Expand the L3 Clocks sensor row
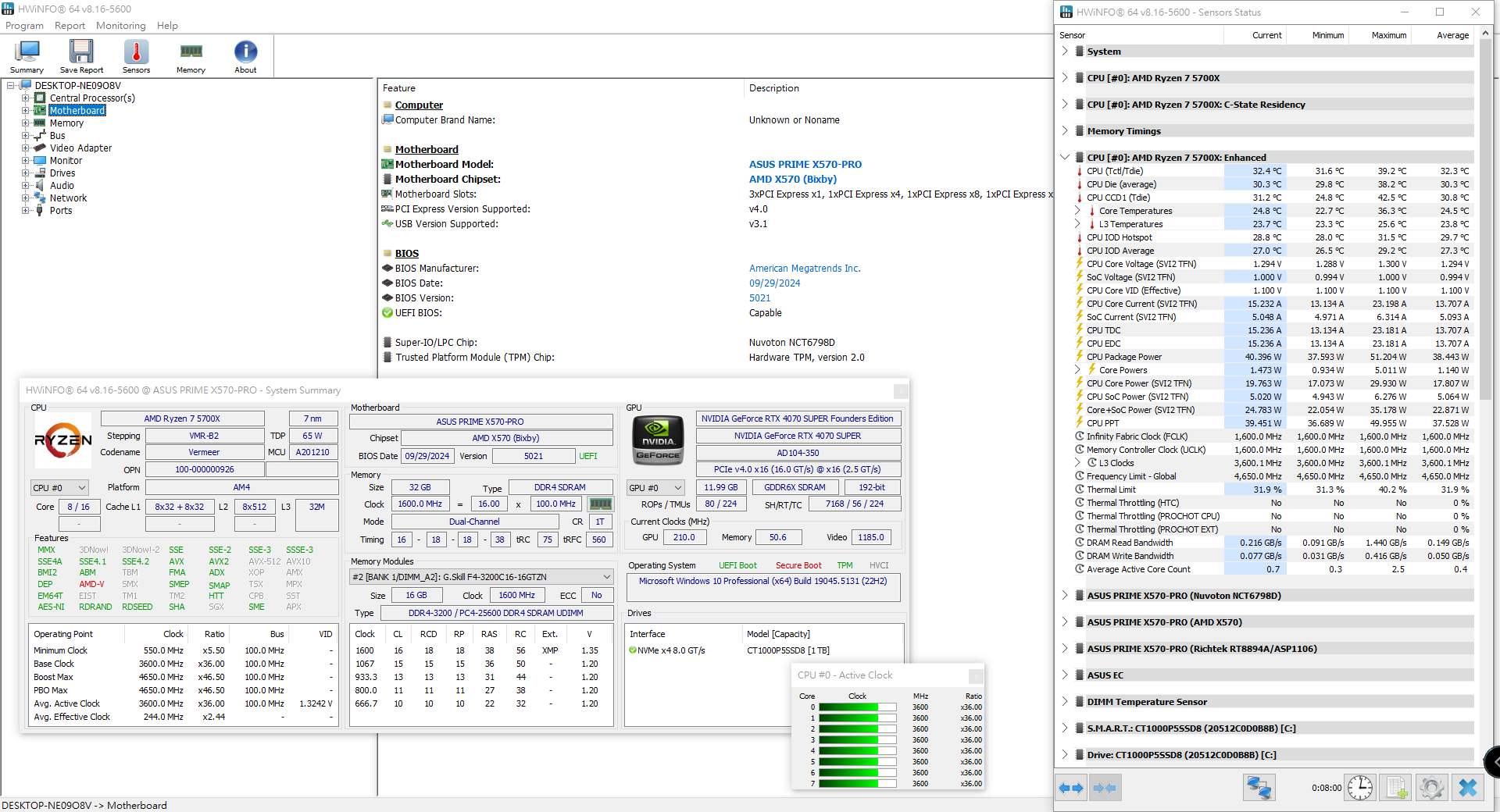1500x812 pixels. pyautogui.click(x=1077, y=463)
